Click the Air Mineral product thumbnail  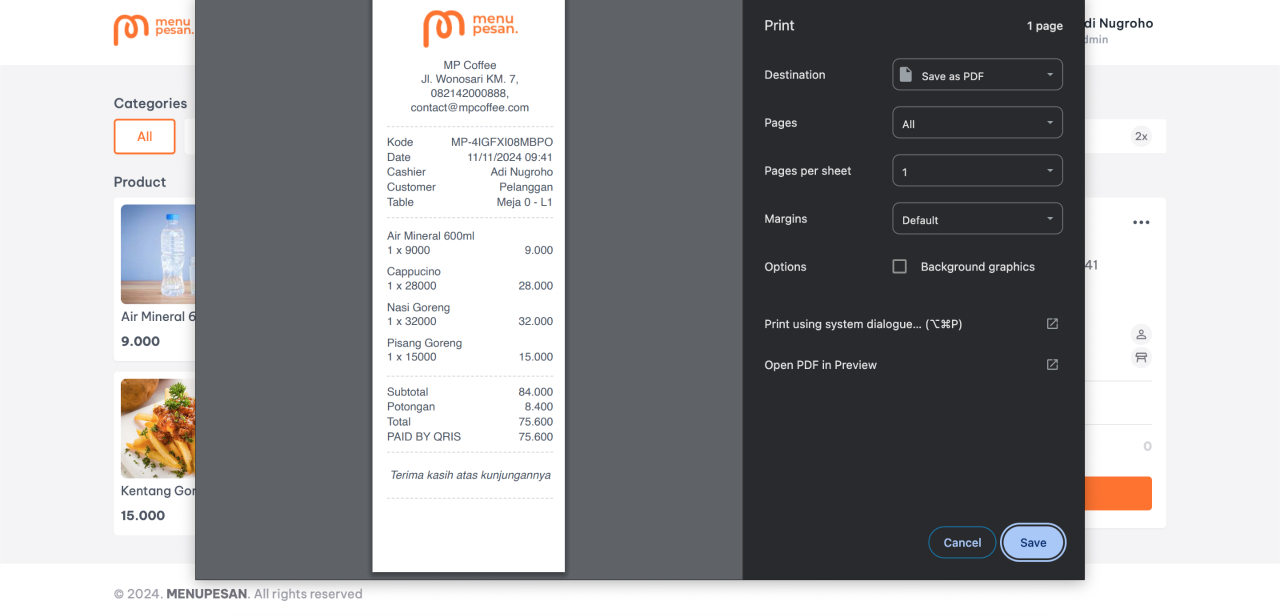(157, 253)
